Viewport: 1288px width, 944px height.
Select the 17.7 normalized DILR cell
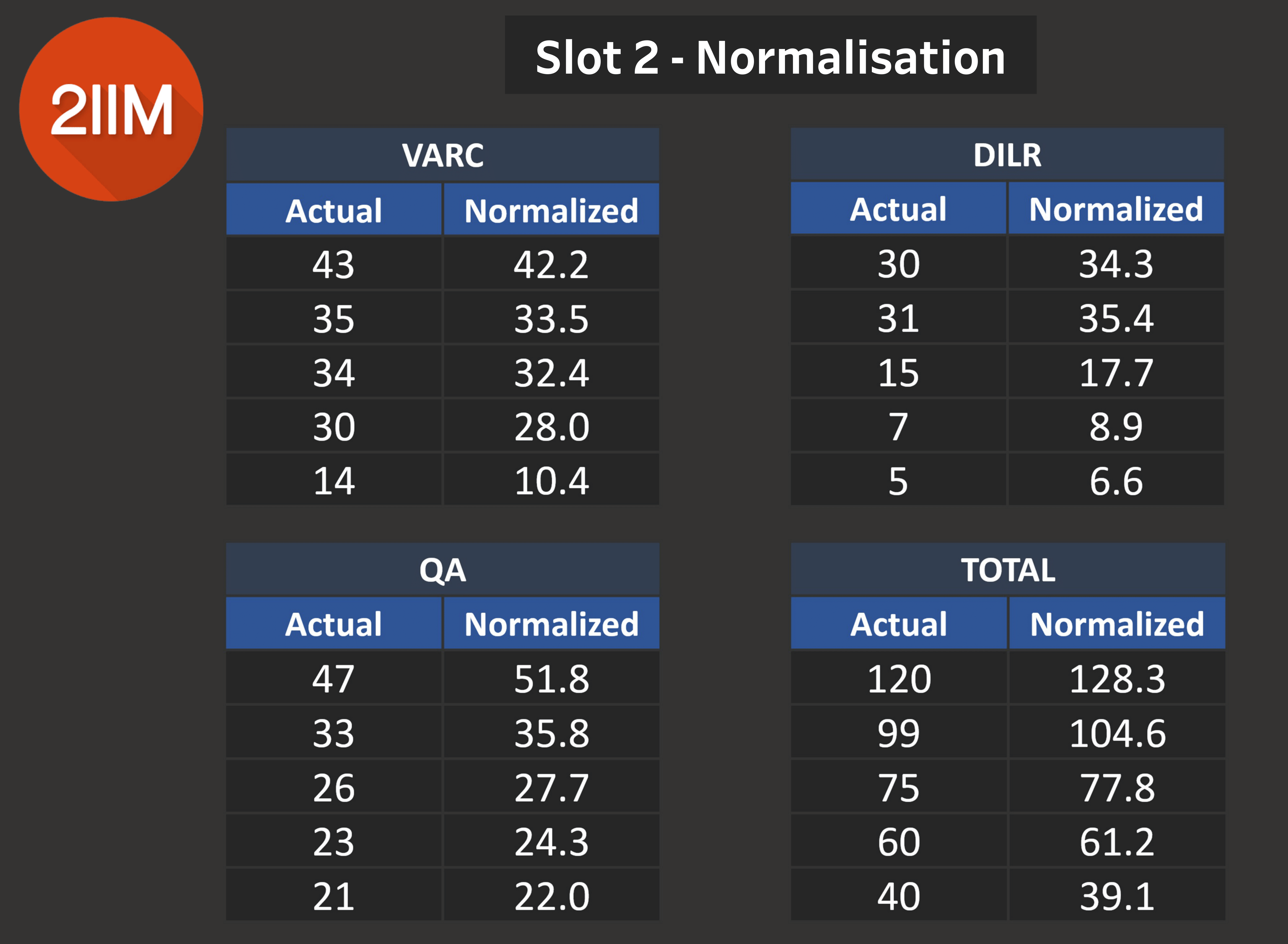[x=1116, y=372]
